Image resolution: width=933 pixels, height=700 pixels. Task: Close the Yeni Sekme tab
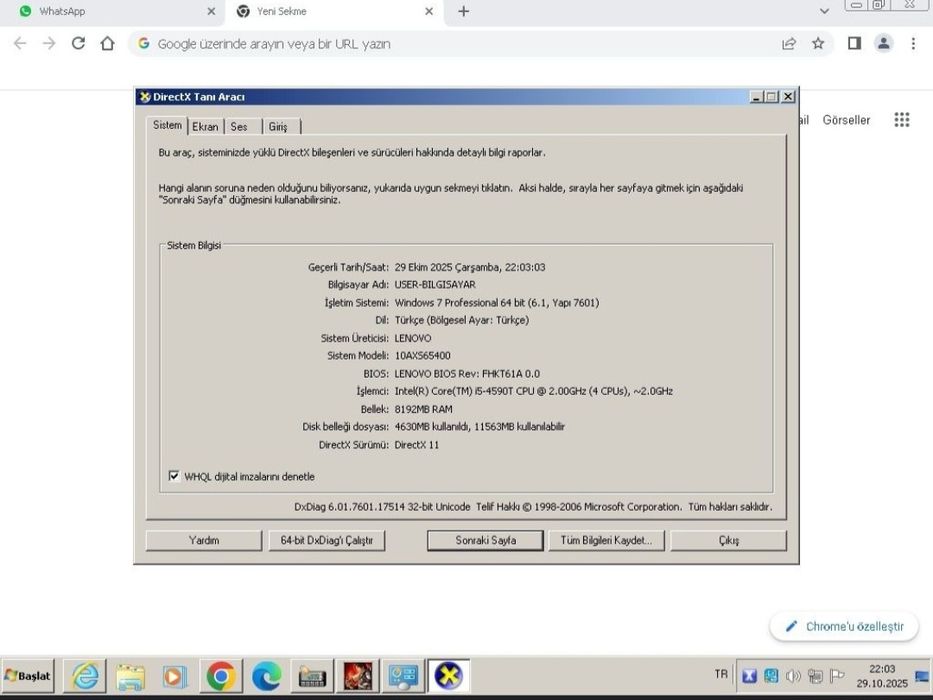click(429, 11)
